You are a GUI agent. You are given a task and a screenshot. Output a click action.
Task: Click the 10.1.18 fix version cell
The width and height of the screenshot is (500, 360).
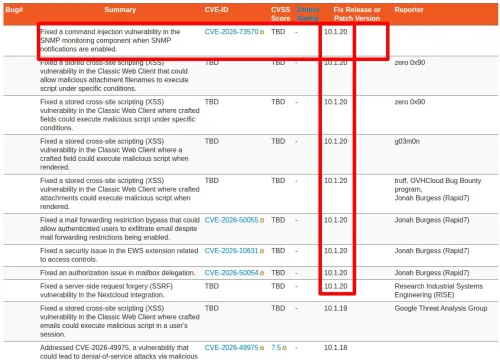[x=336, y=347]
